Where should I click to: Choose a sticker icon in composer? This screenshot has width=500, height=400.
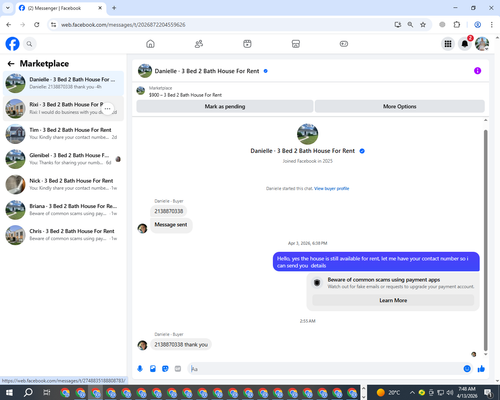pyautogui.click(x=165, y=369)
